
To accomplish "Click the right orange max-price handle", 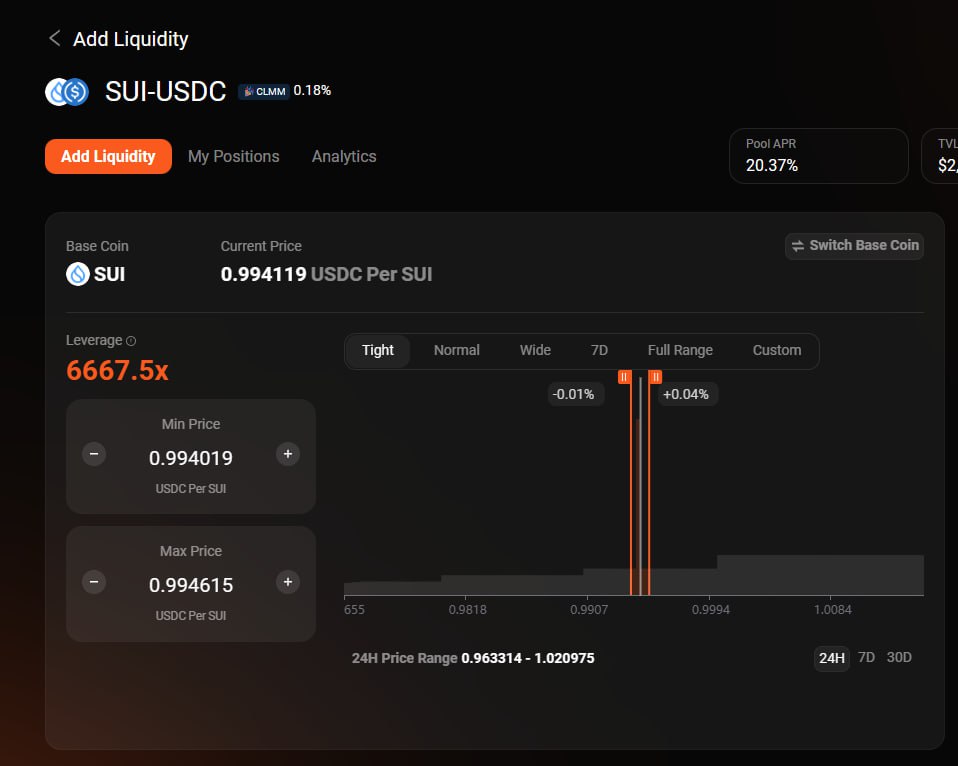I will 655,377.
